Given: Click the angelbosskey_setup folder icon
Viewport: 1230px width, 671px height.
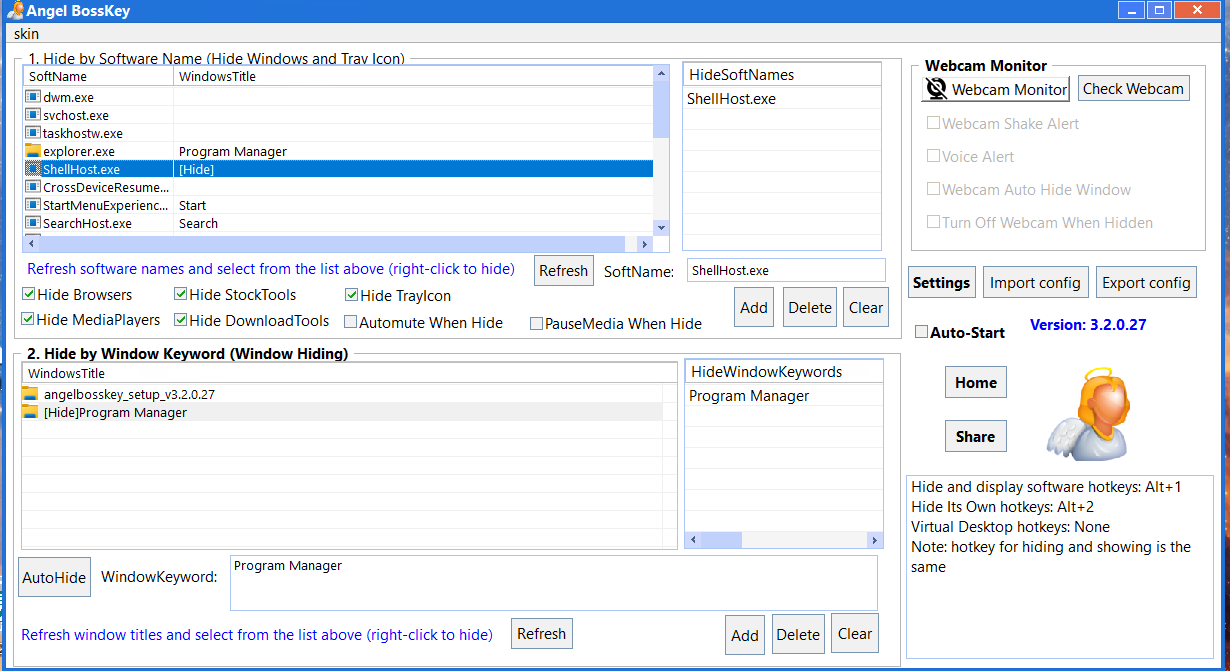Looking at the screenshot, I should point(30,394).
